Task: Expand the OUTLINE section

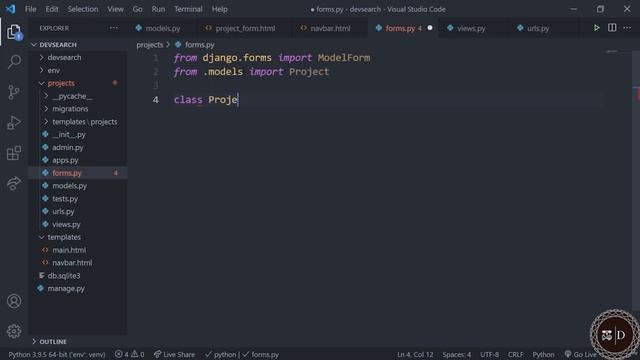Action: click(78, 341)
